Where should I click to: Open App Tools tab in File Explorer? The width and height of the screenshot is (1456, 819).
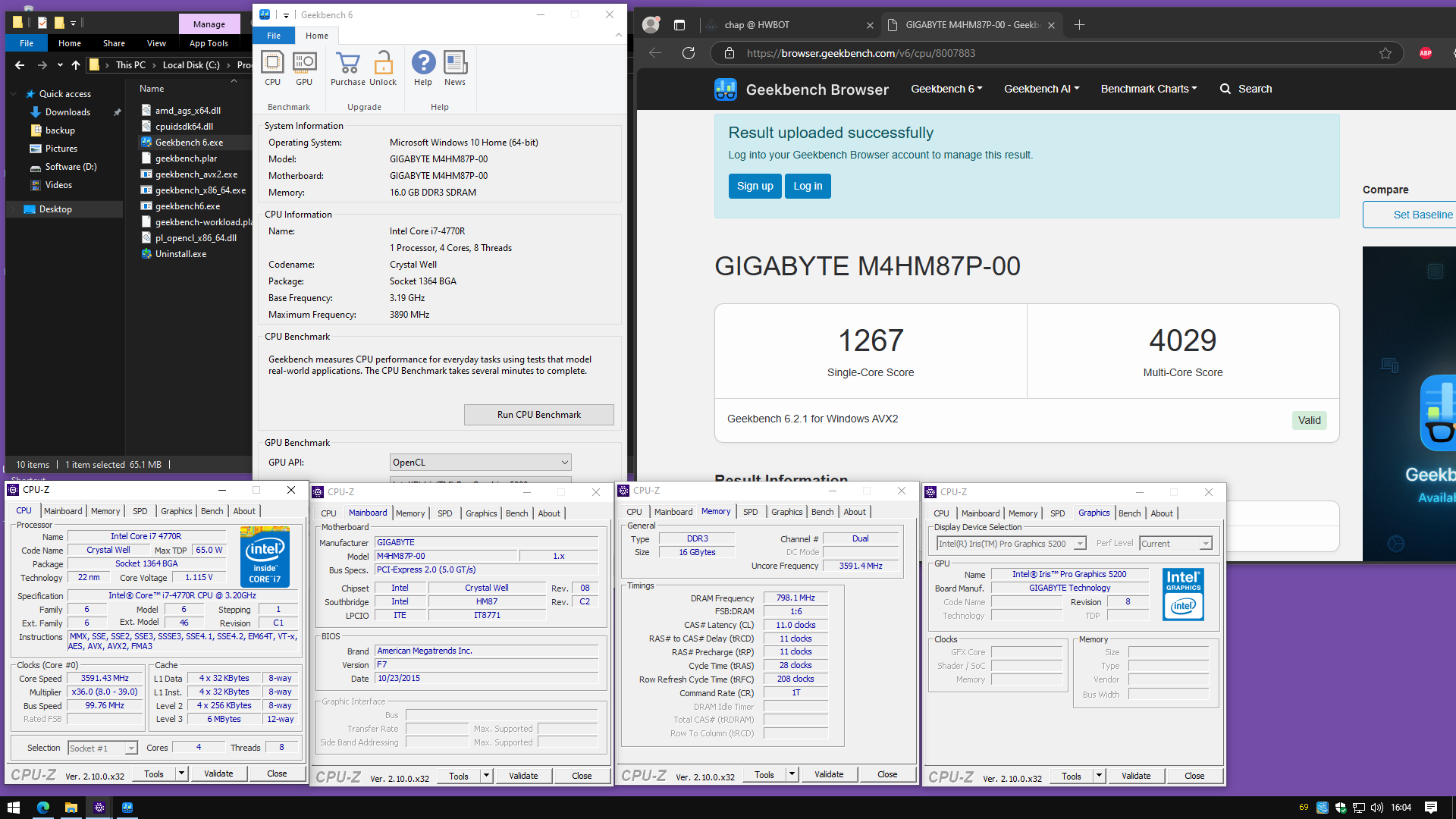click(x=209, y=43)
